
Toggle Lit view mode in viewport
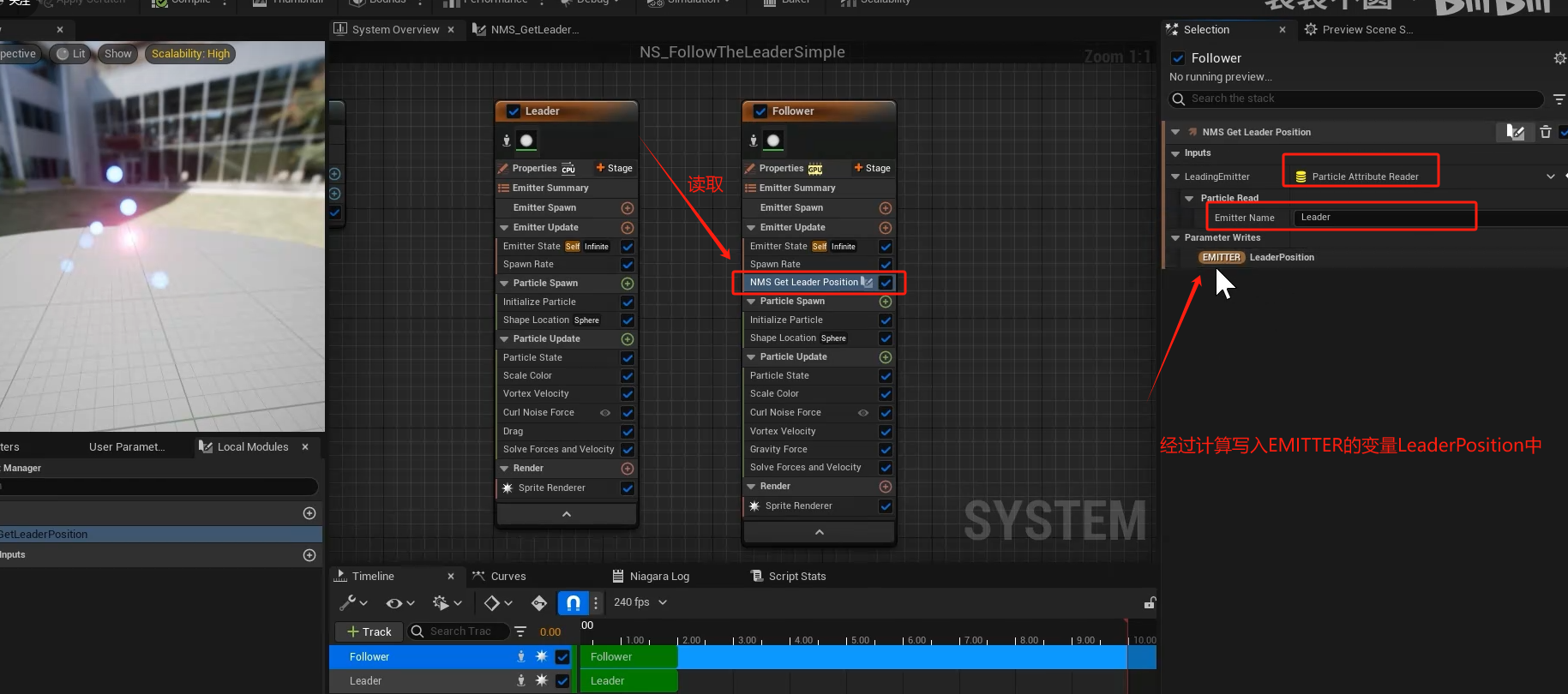(71, 54)
